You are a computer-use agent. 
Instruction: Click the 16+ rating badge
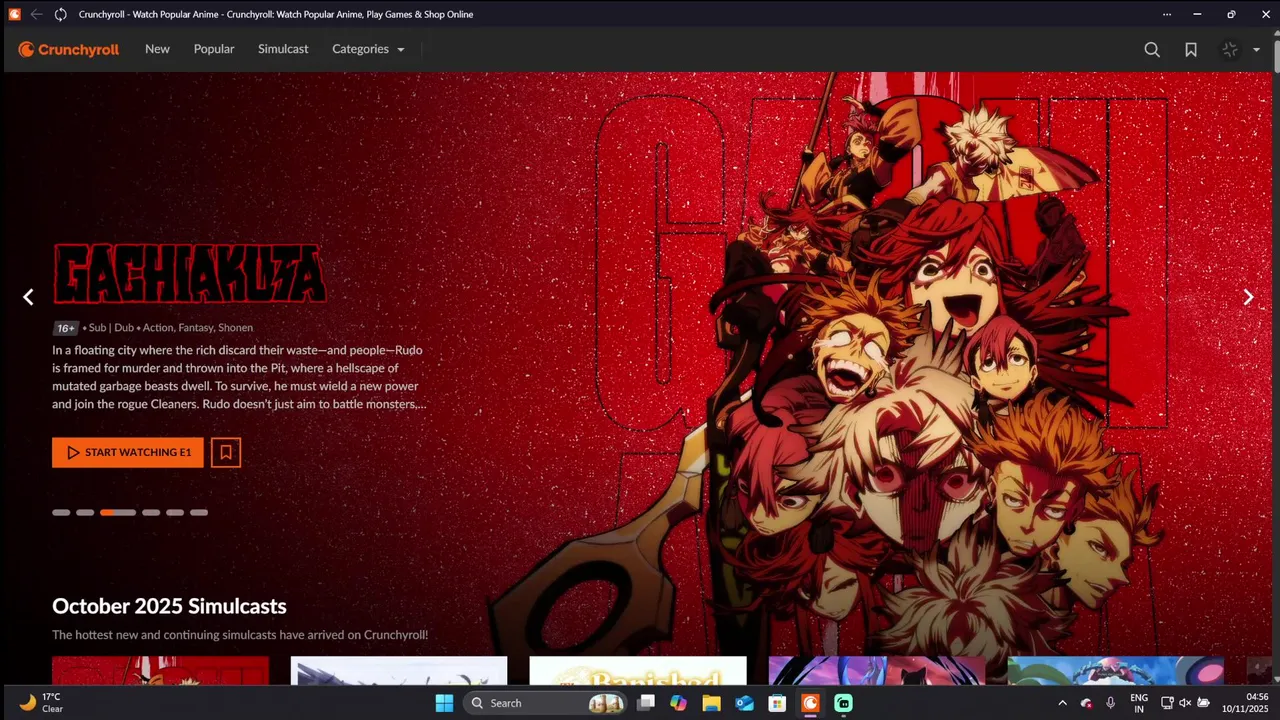tap(66, 328)
